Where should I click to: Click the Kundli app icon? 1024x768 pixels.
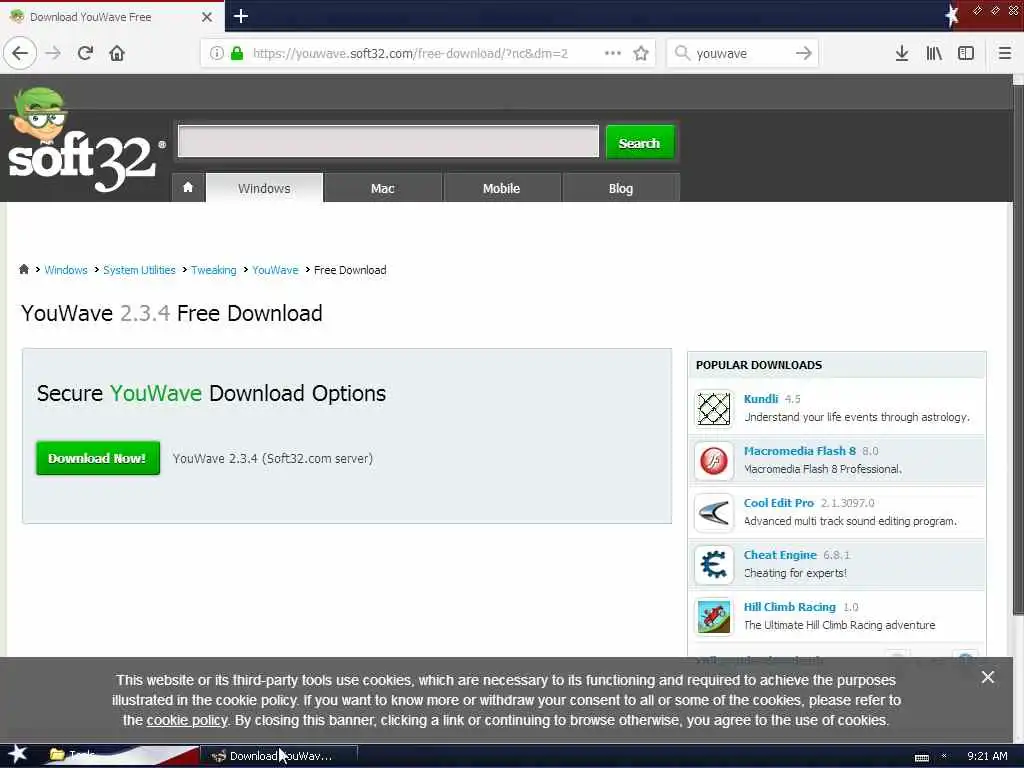point(714,409)
